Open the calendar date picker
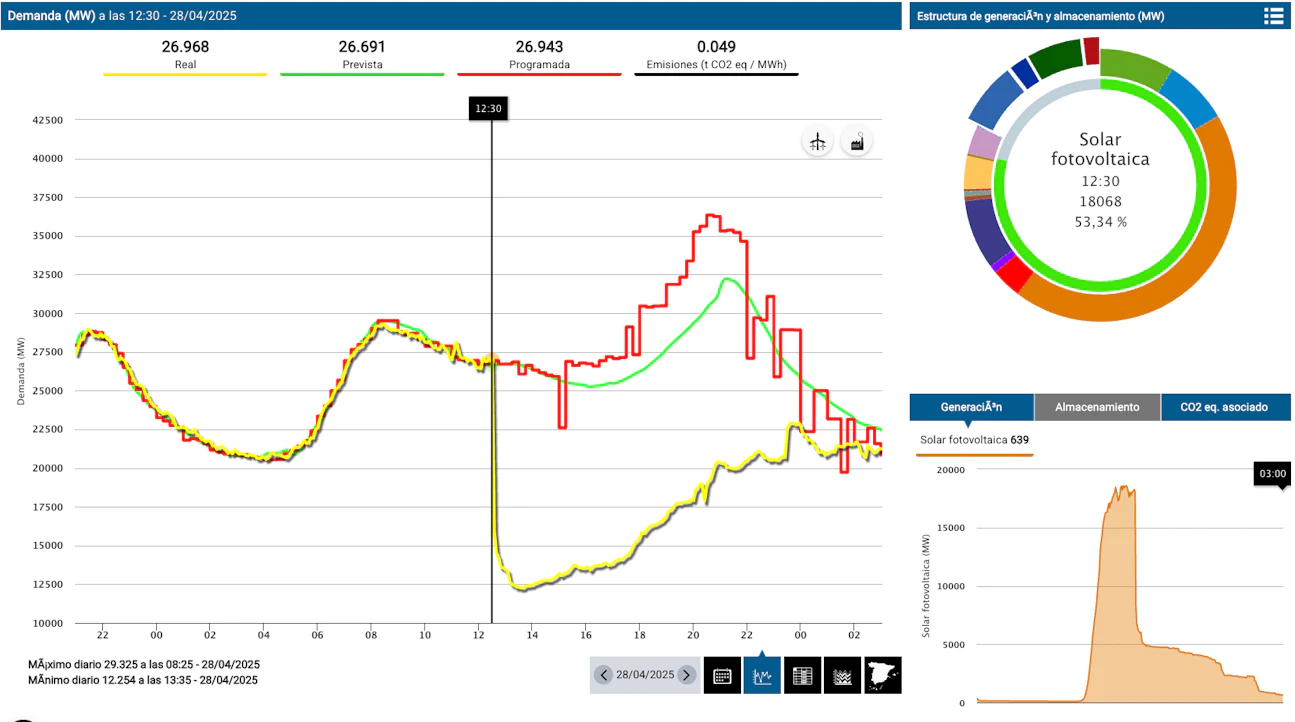 tap(722, 675)
